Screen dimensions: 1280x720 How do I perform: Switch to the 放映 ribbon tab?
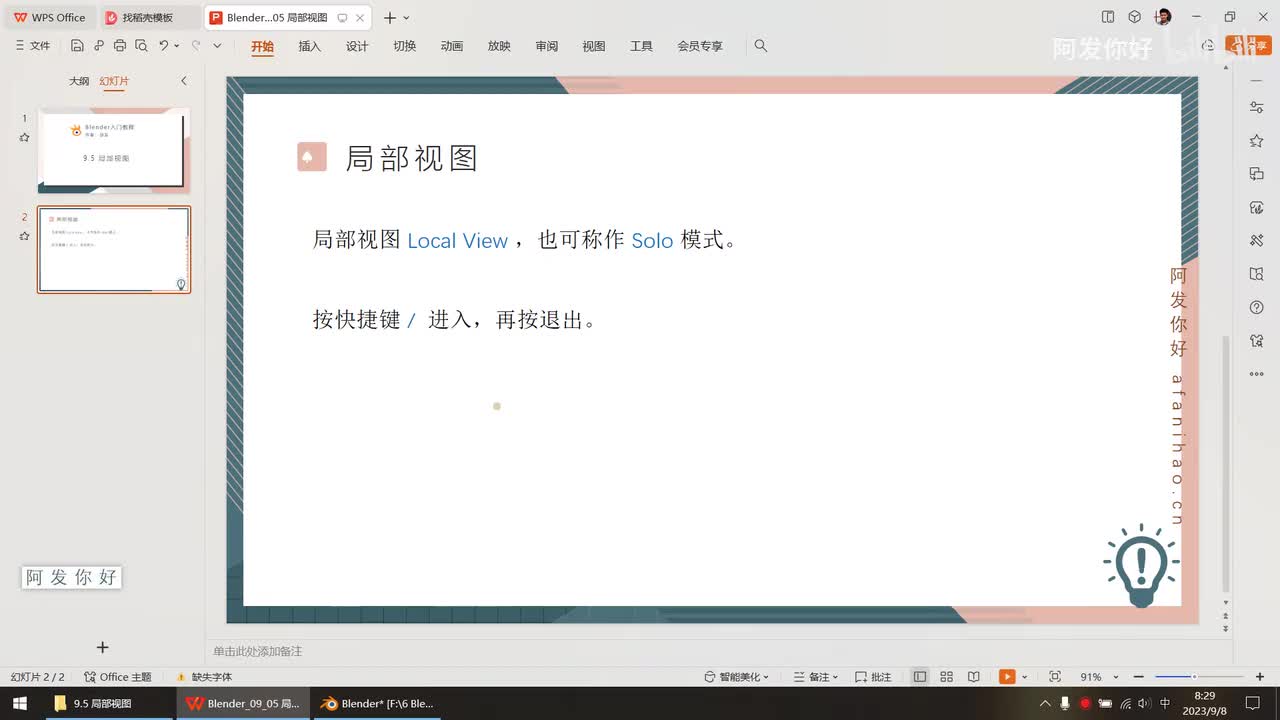(499, 46)
